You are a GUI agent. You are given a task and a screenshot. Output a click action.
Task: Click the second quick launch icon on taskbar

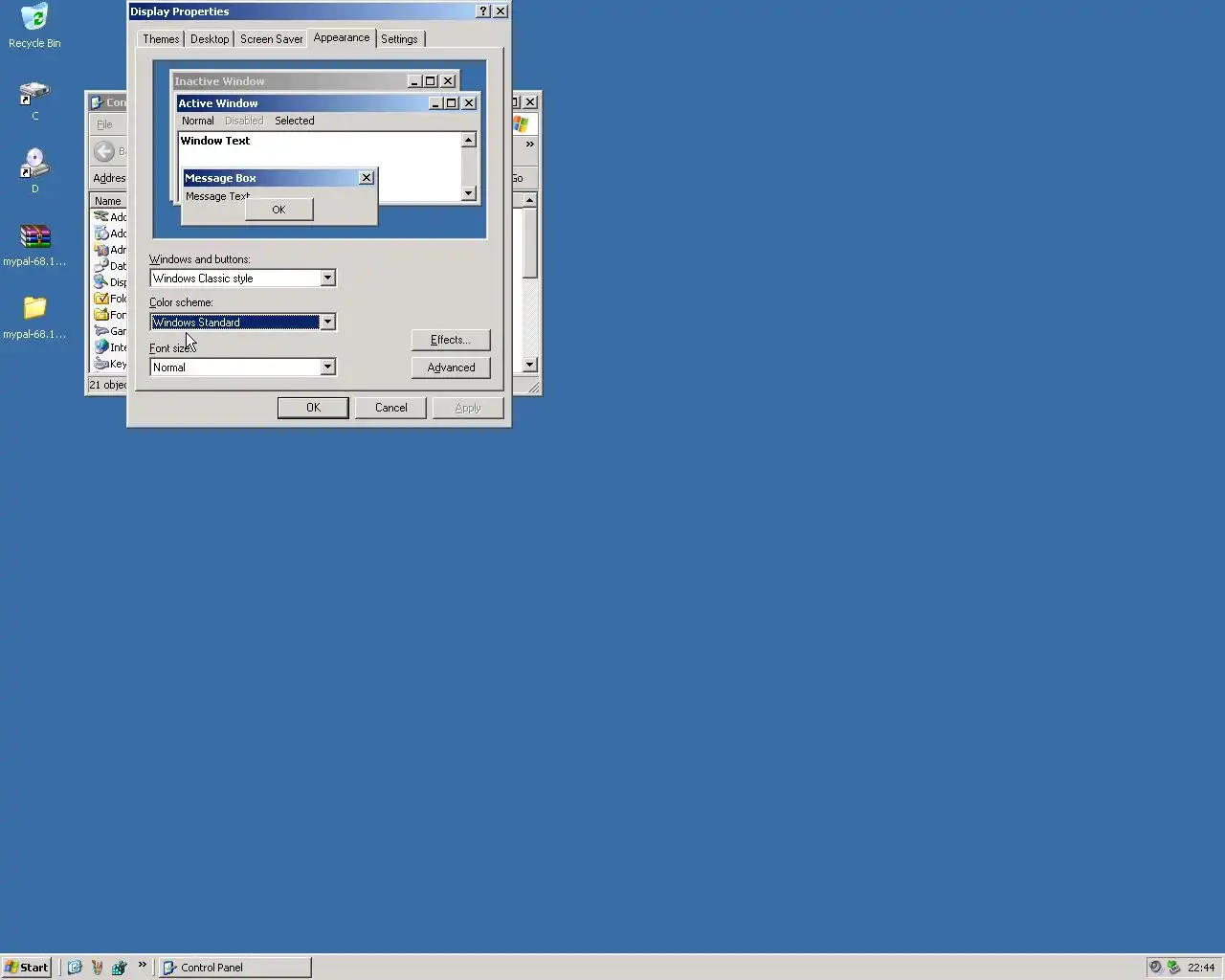tap(97, 968)
